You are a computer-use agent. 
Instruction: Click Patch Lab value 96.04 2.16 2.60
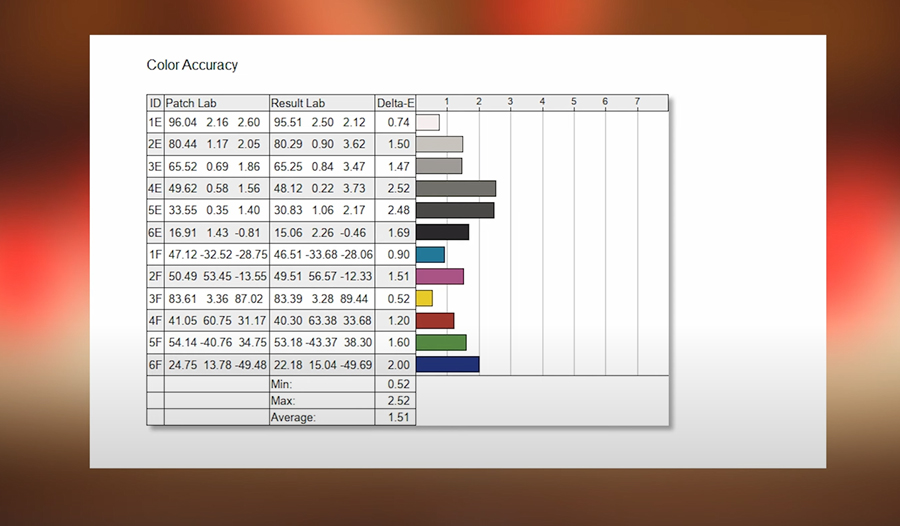214,122
